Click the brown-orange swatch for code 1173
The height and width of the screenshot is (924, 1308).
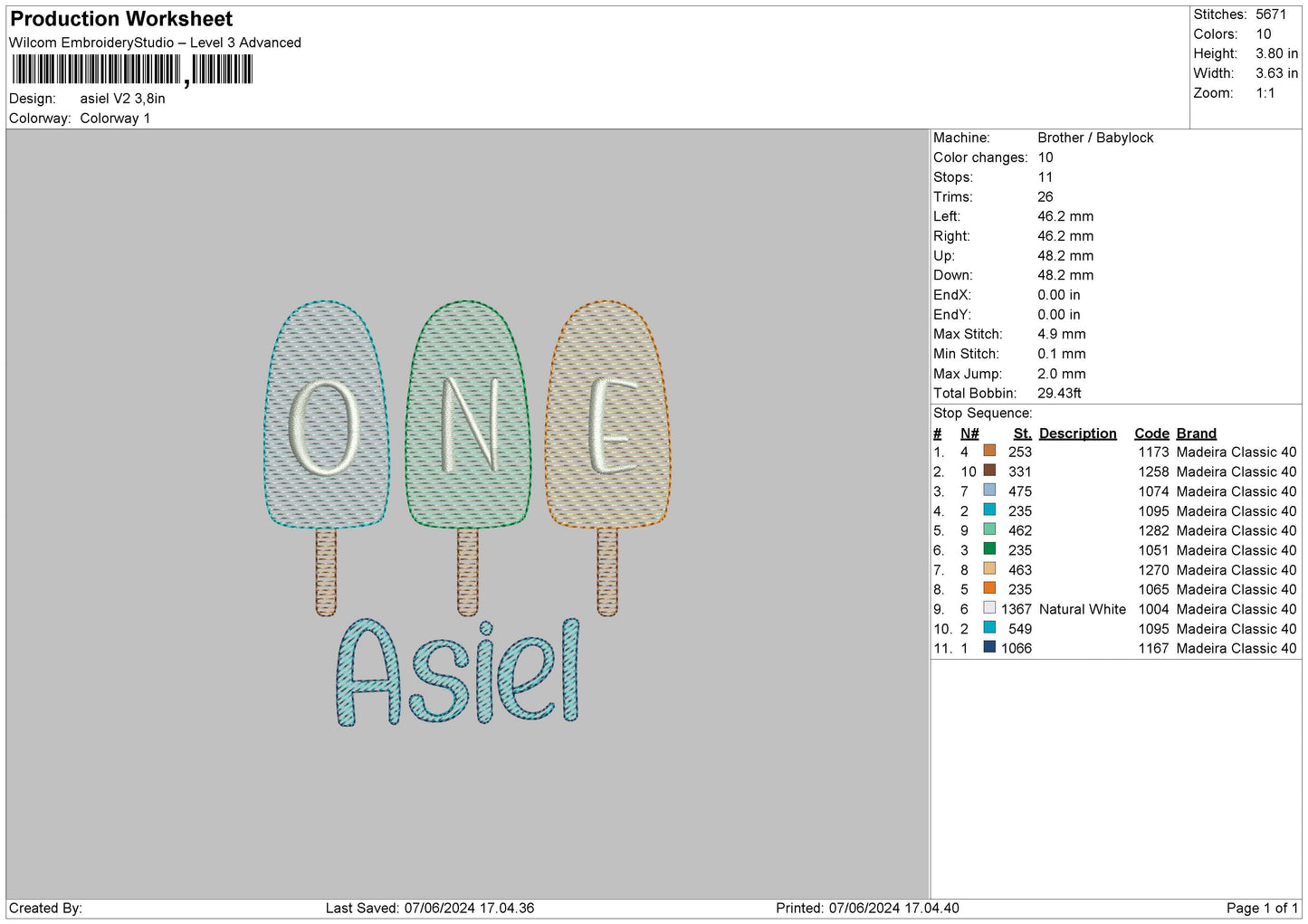pos(989,451)
